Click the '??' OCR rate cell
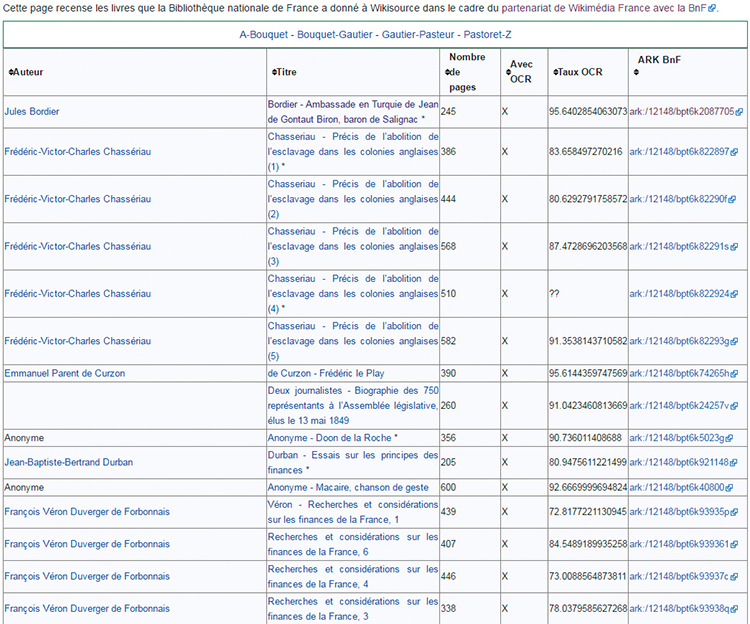750x624 pixels. click(588, 294)
